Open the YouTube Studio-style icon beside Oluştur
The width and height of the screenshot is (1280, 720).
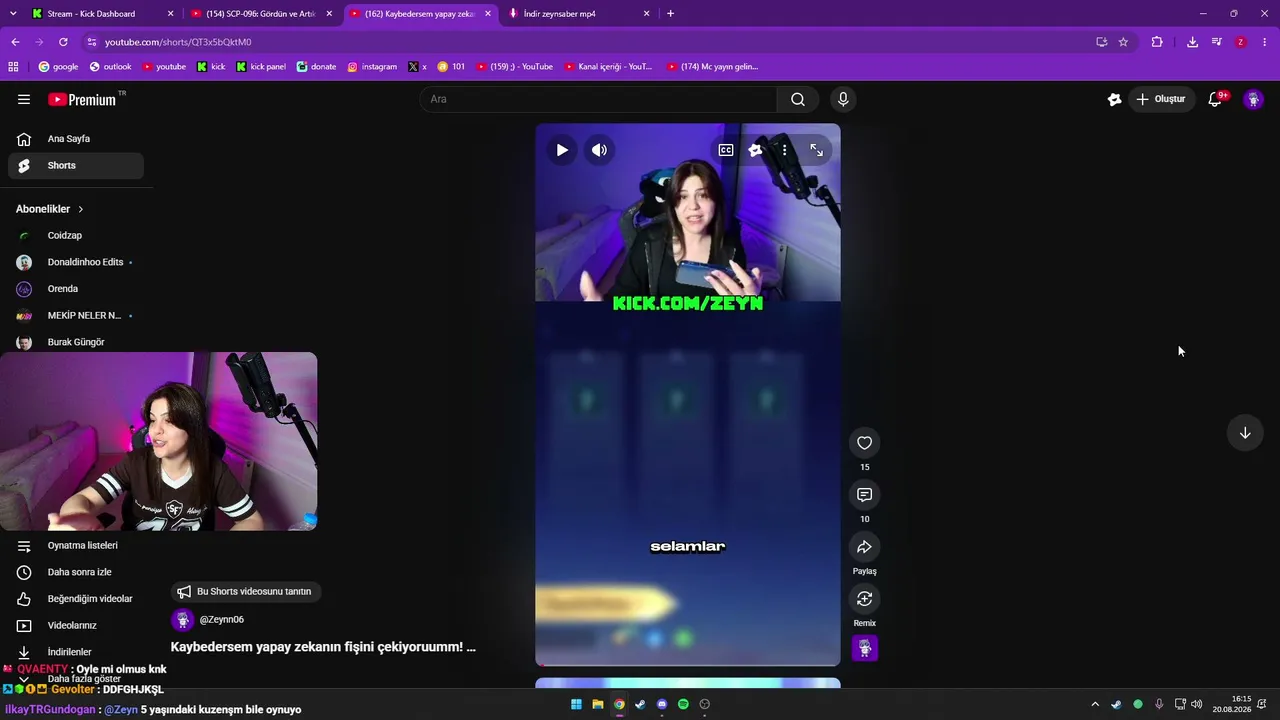tap(1114, 99)
